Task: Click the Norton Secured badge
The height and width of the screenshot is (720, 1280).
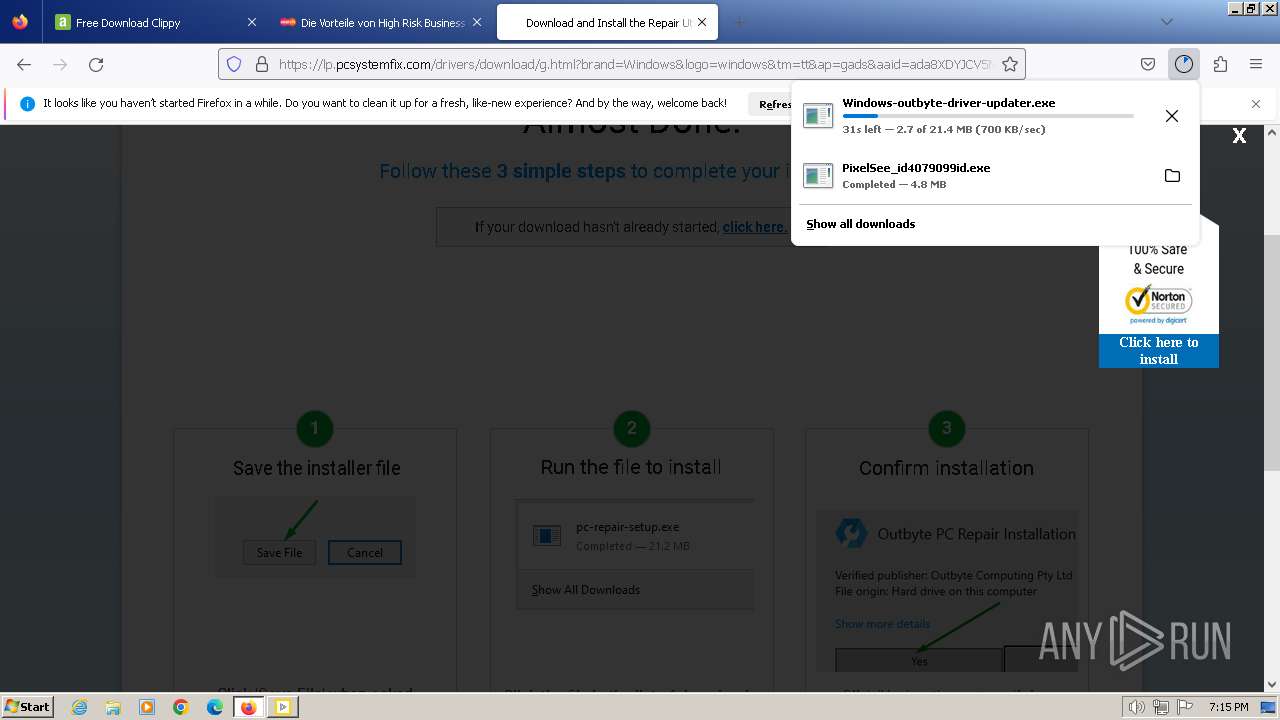Action: (1159, 305)
